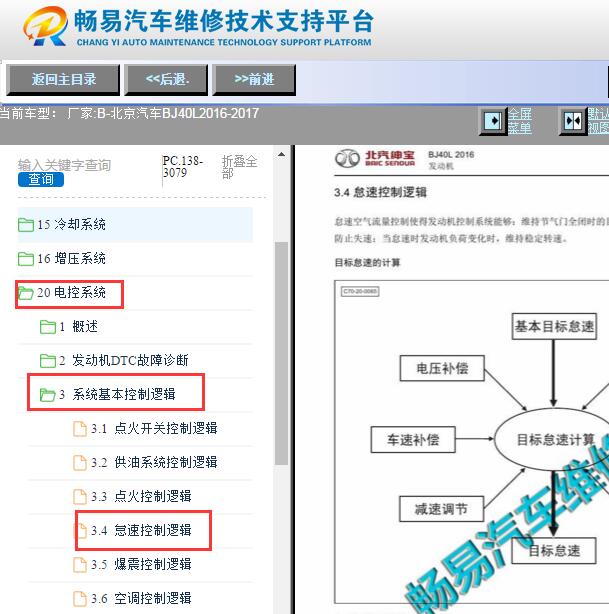Select 系统基本控制逻辑 tree entry text
609x614 pixels.
click(124, 394)
